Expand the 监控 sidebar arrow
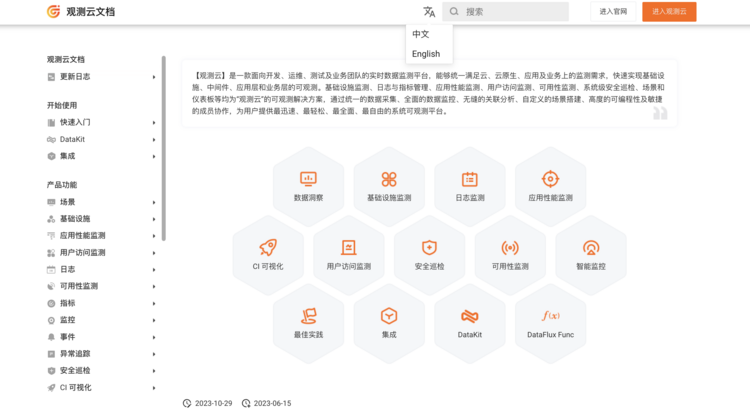750x417 pixels. (x=154, y=320)
